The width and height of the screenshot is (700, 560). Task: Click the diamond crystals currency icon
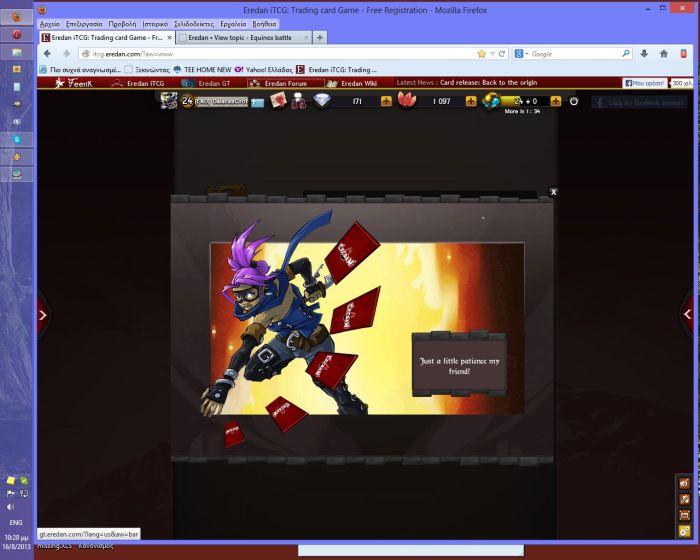click(322, 101)
